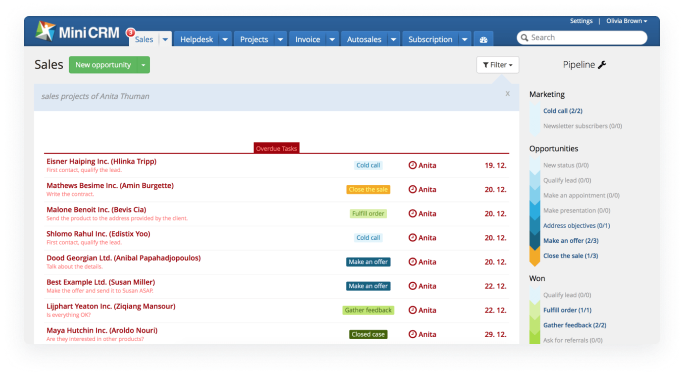Click clock icon in Shlomo Rahul row

pos(412,238)
